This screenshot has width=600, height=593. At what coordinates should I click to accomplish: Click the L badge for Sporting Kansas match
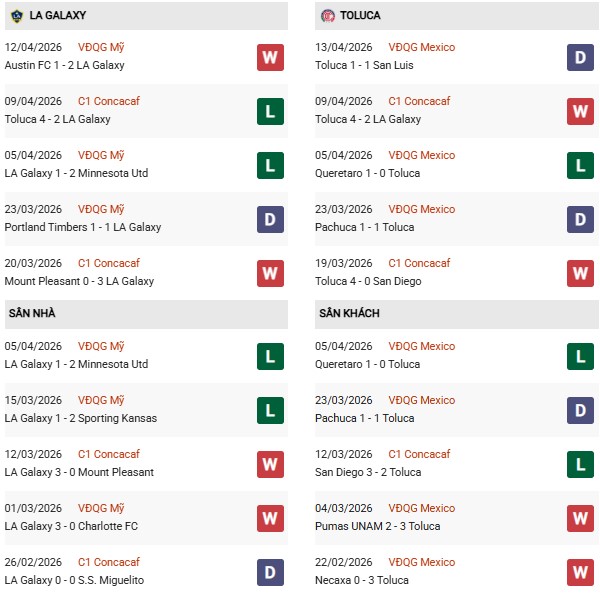coord(270,410)
